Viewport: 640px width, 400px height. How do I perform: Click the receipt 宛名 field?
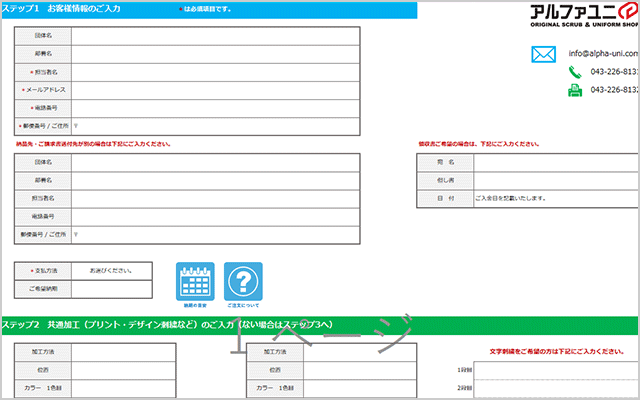[555, 162]
